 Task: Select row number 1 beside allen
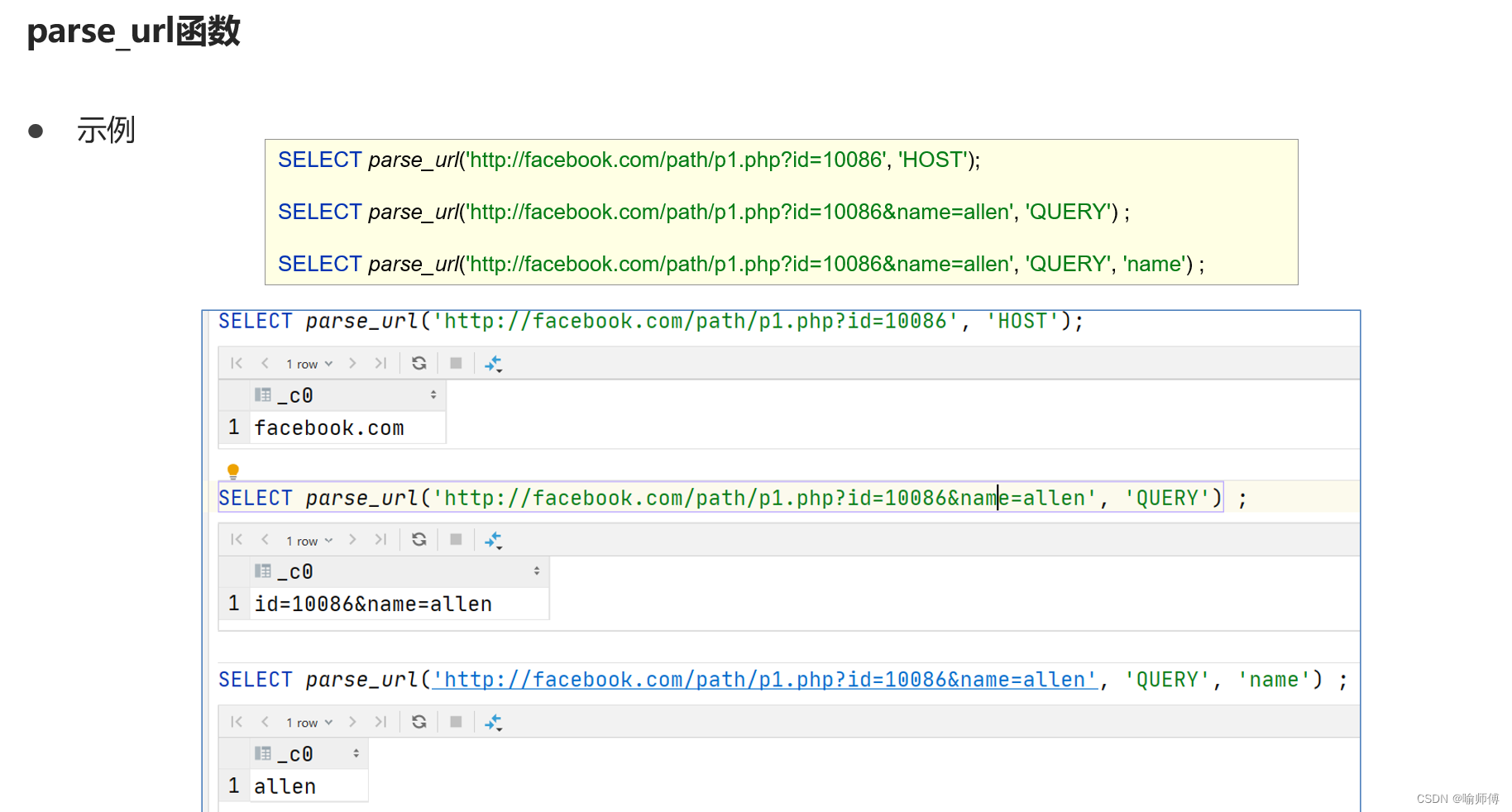click(234, 786)
